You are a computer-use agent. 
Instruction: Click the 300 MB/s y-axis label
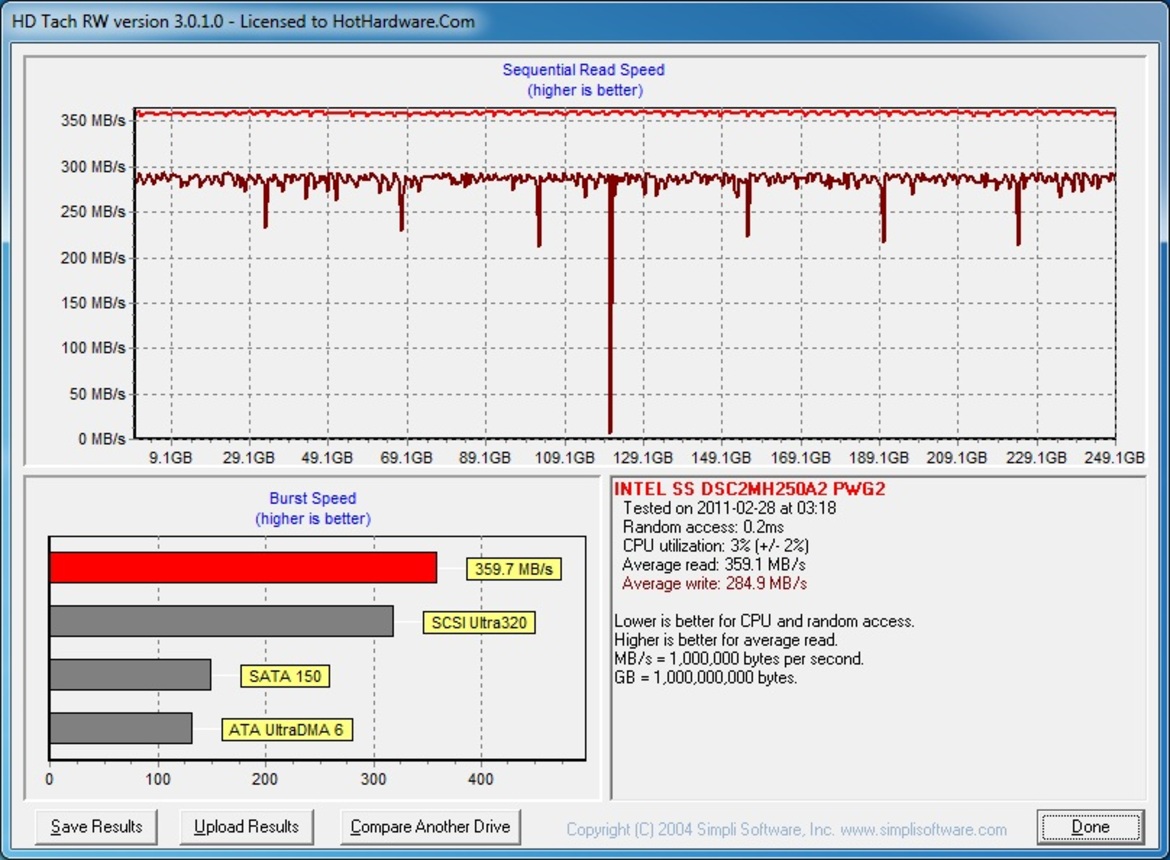[93, 166]
